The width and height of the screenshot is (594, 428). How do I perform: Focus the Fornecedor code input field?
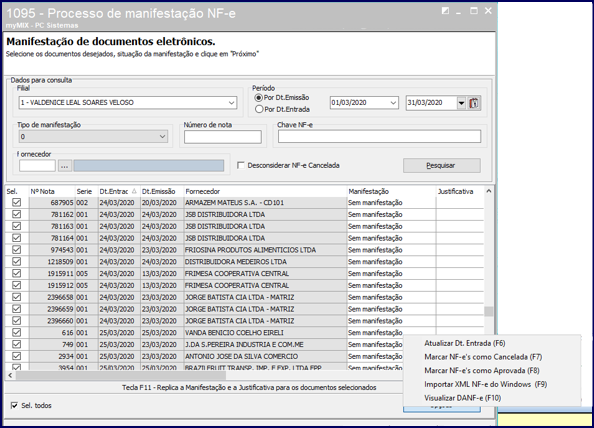[x=37, y=166]
